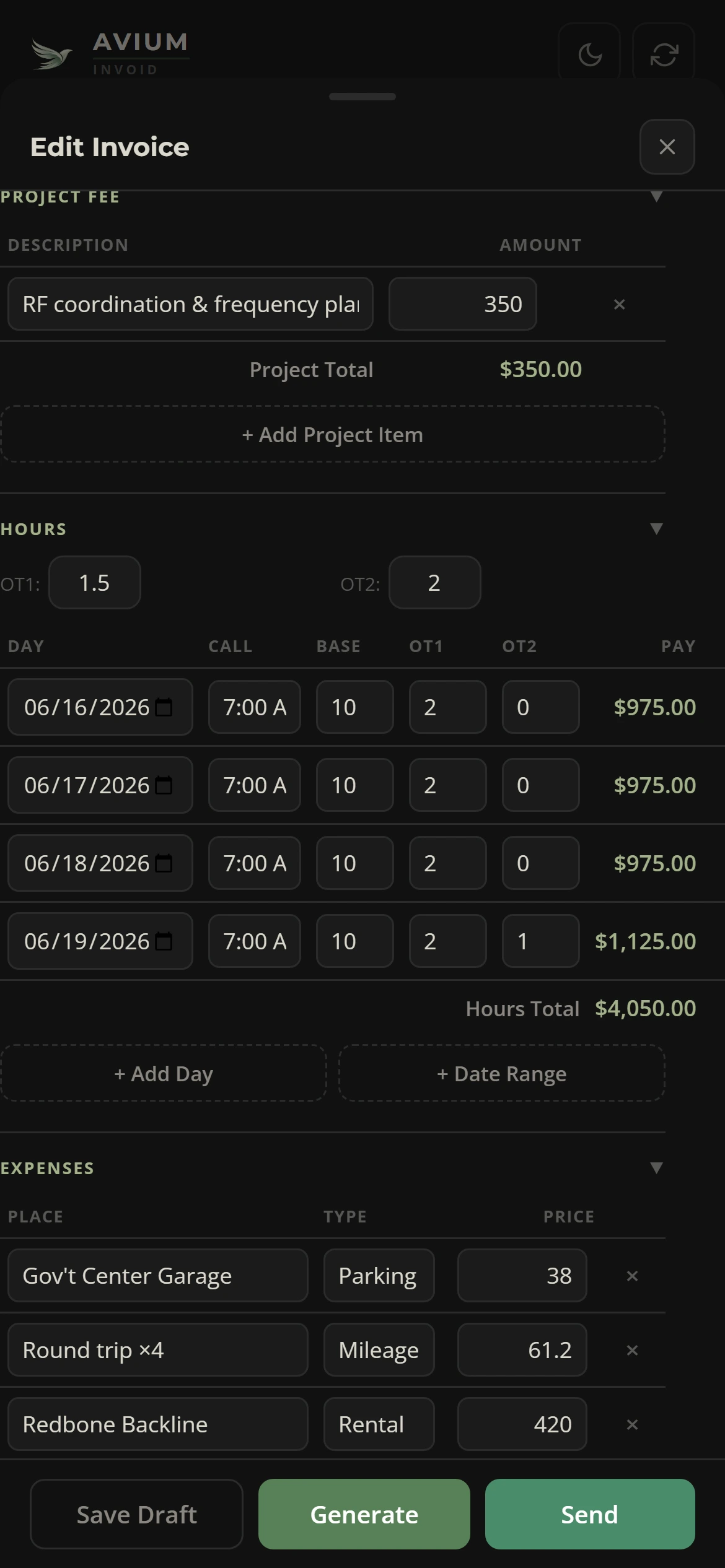This screenshot has width=725, height=1568.
Task: Click the Date Range button
Action: click(x=502, y=1073)
